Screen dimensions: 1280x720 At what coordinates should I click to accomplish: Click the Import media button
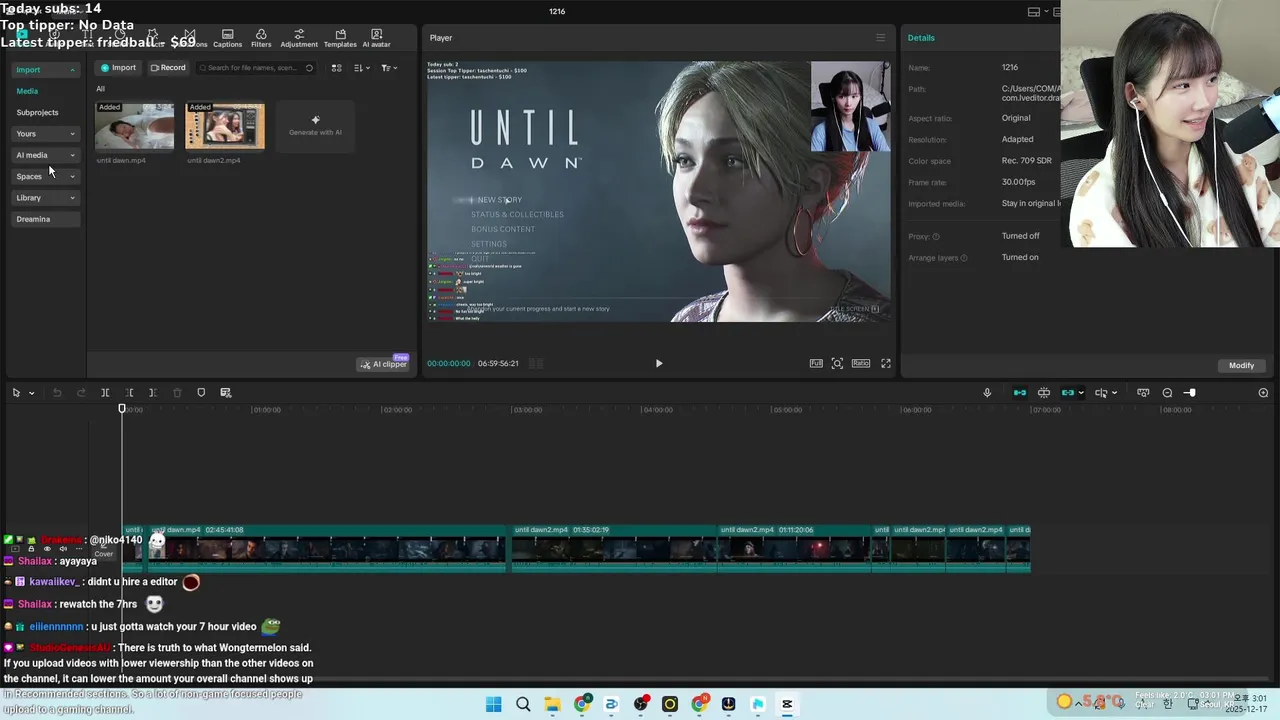[118, 68]
